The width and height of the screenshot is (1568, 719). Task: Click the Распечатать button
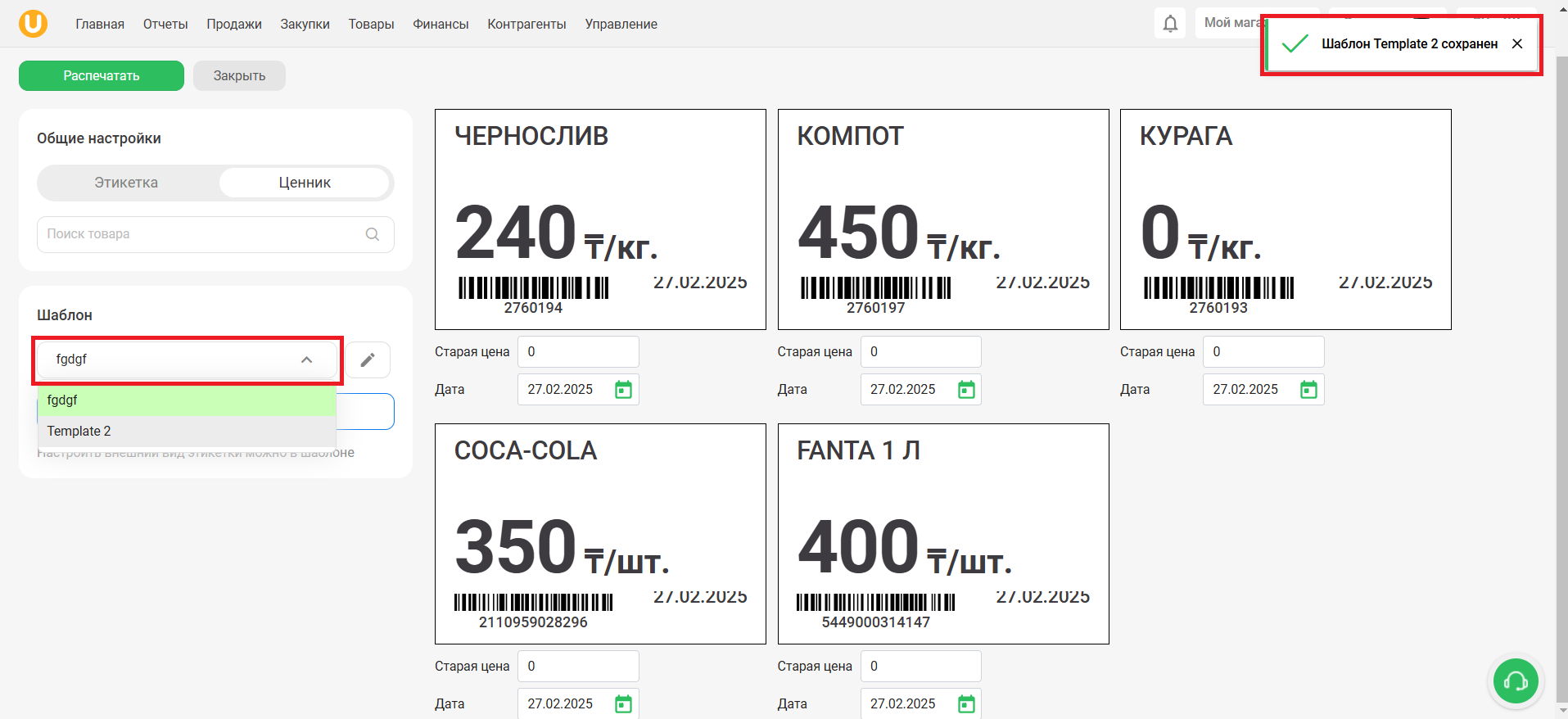pos(102,76)
